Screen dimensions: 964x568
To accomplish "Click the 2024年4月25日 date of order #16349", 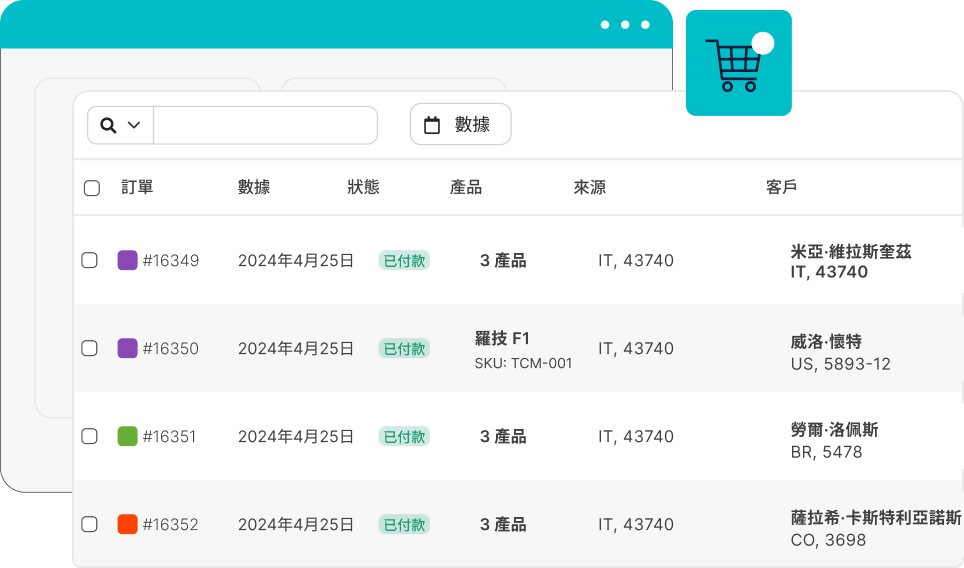I will click(296, 261).
